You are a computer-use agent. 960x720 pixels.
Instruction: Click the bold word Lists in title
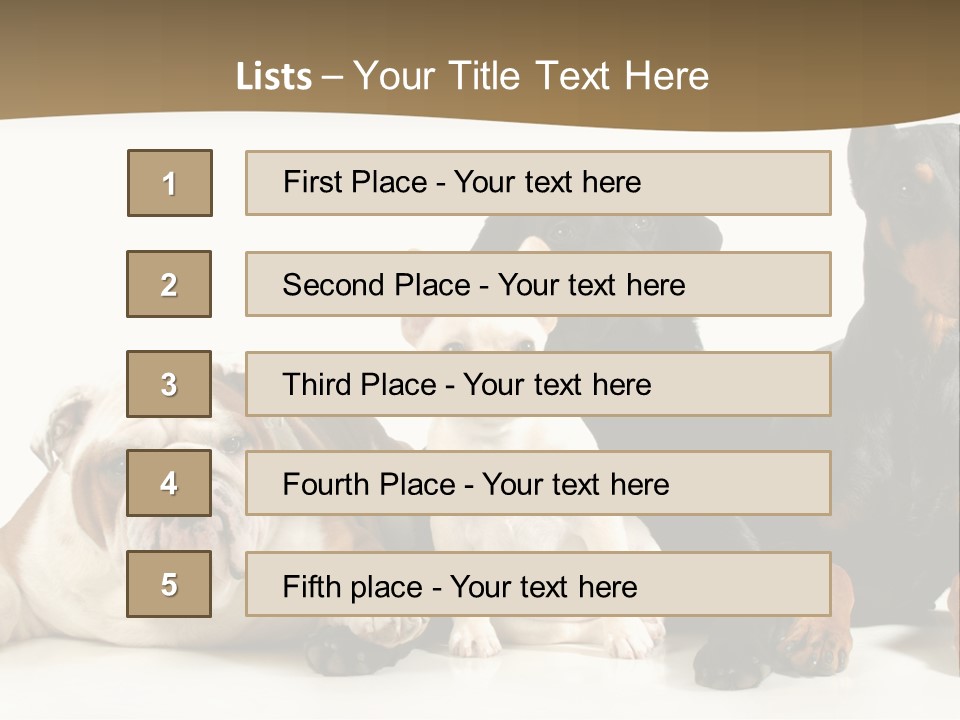coord(273,77)
